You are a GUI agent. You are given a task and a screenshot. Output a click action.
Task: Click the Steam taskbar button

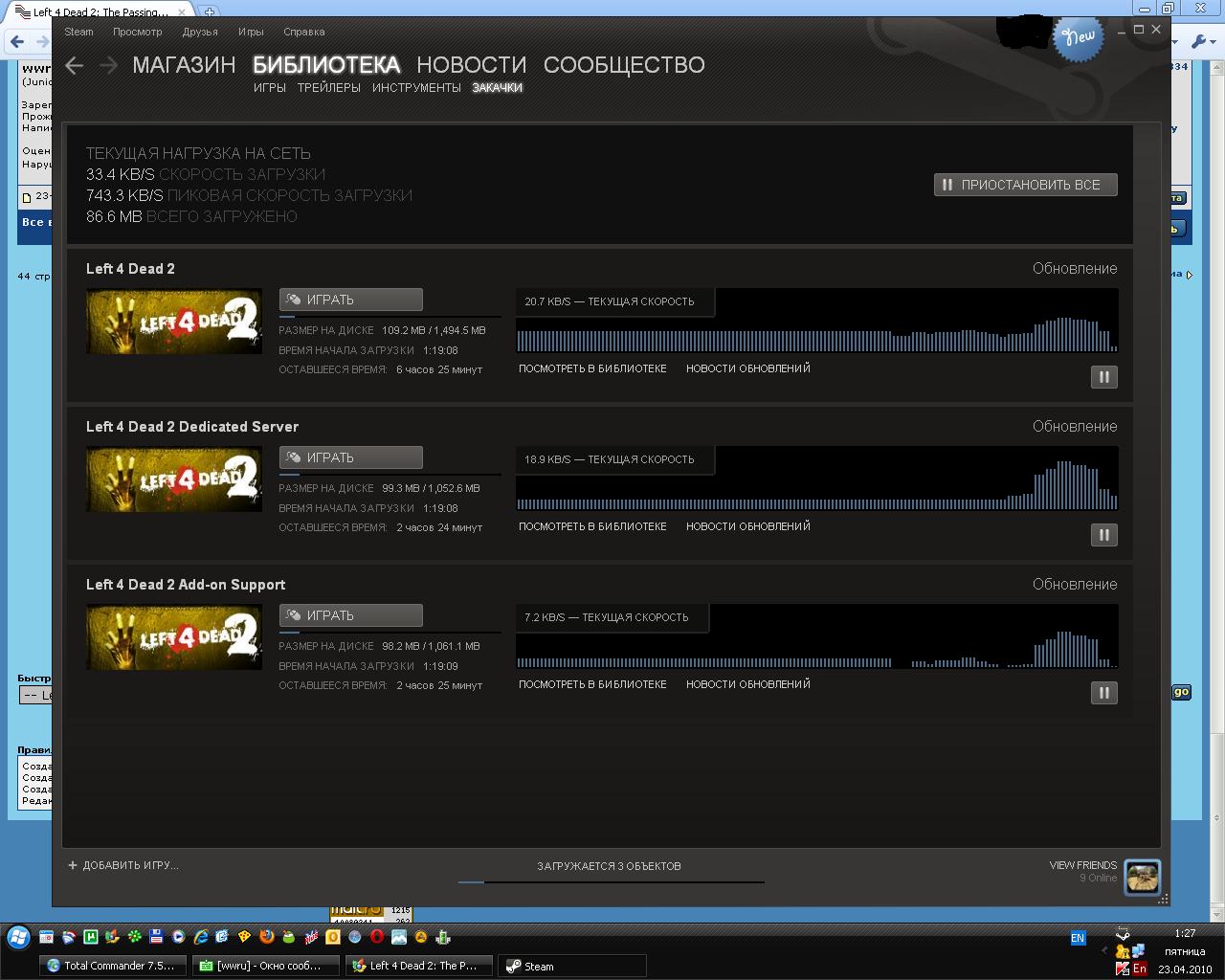point(572,966)
